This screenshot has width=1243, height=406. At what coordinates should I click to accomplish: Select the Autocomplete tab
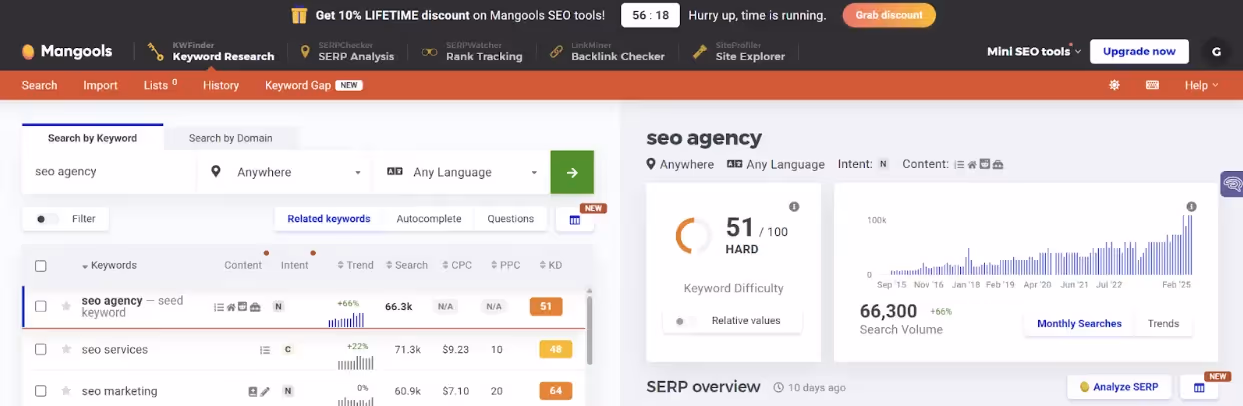pos(429,219)
